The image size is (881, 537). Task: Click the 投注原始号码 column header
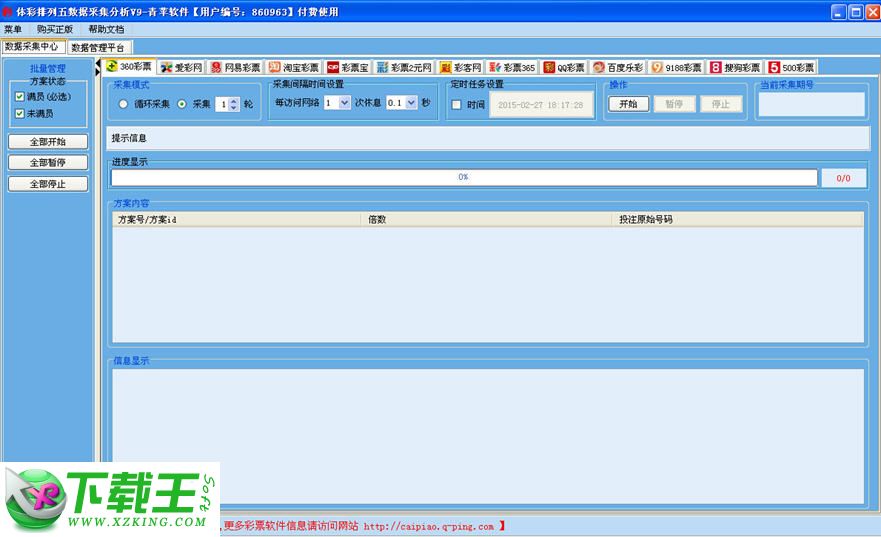pyautogui.click(x=738, y=220)
